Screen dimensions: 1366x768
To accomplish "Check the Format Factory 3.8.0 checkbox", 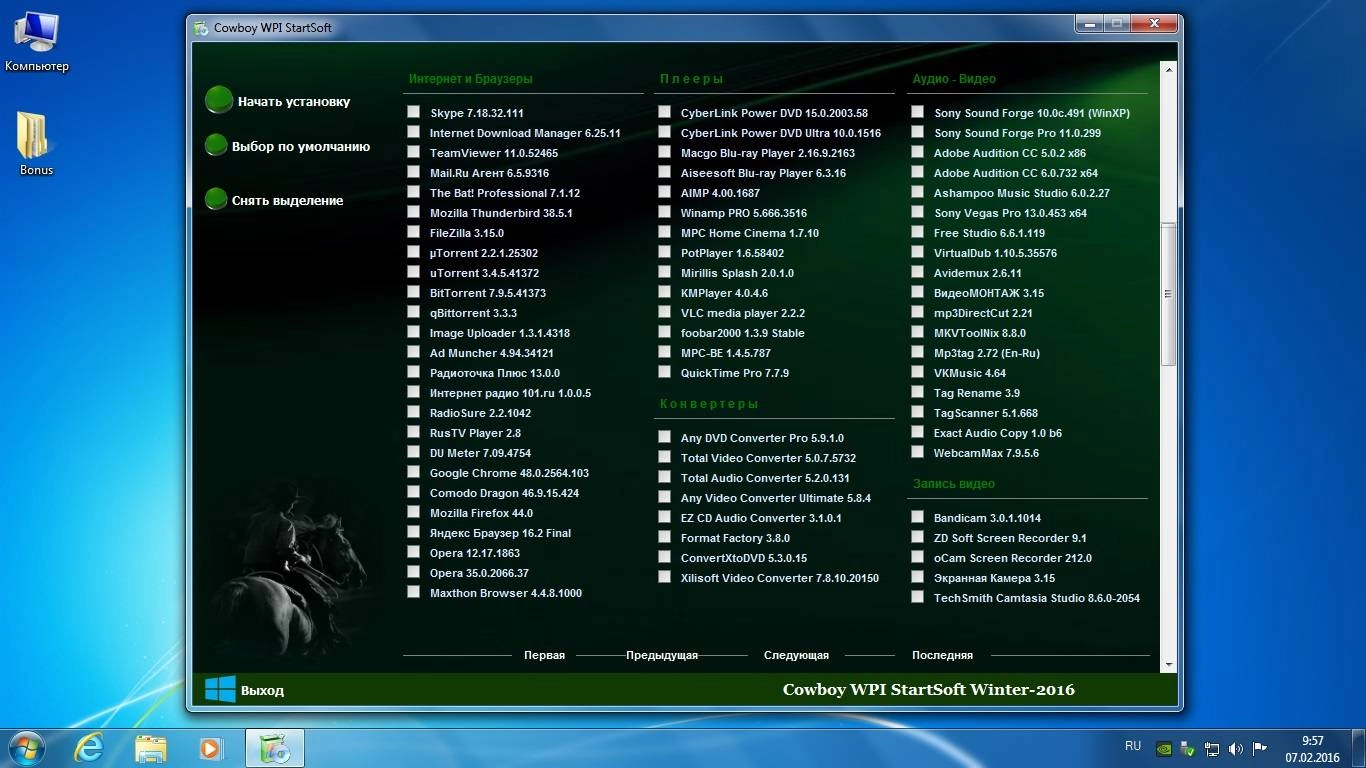I will click(x=664, y=537).
